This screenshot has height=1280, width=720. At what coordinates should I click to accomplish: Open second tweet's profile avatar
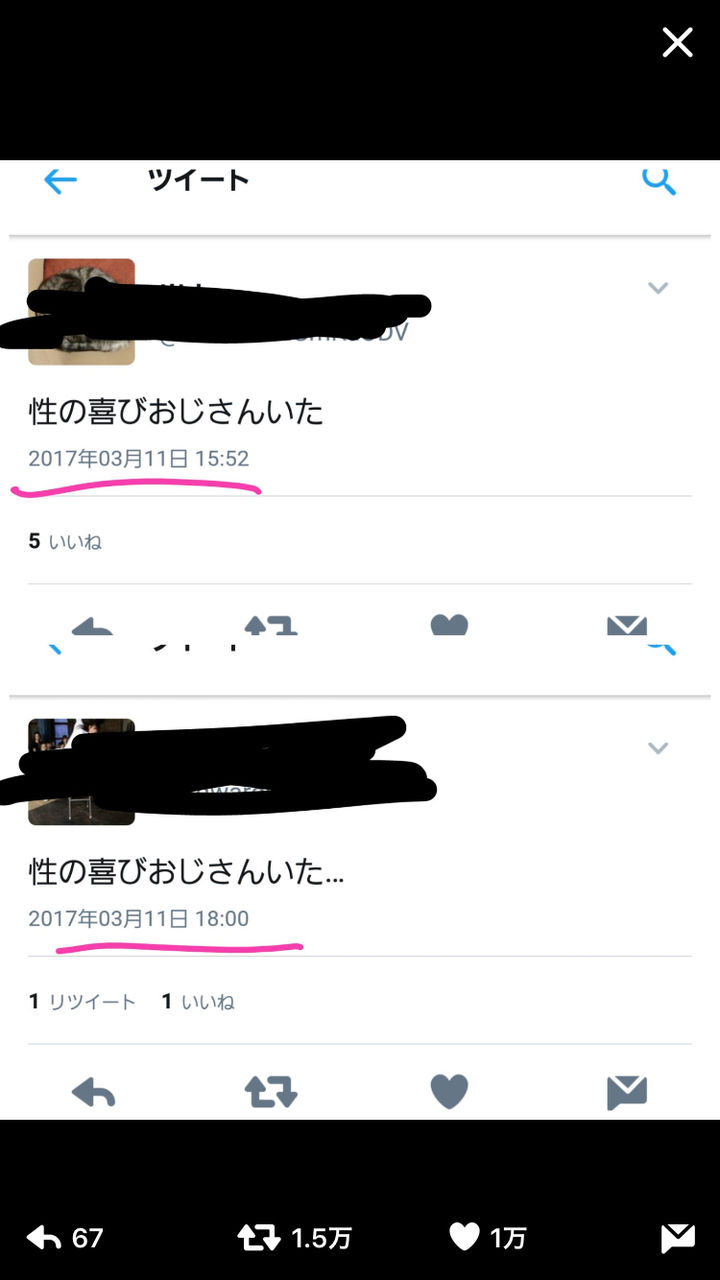[x=81, y=771]
